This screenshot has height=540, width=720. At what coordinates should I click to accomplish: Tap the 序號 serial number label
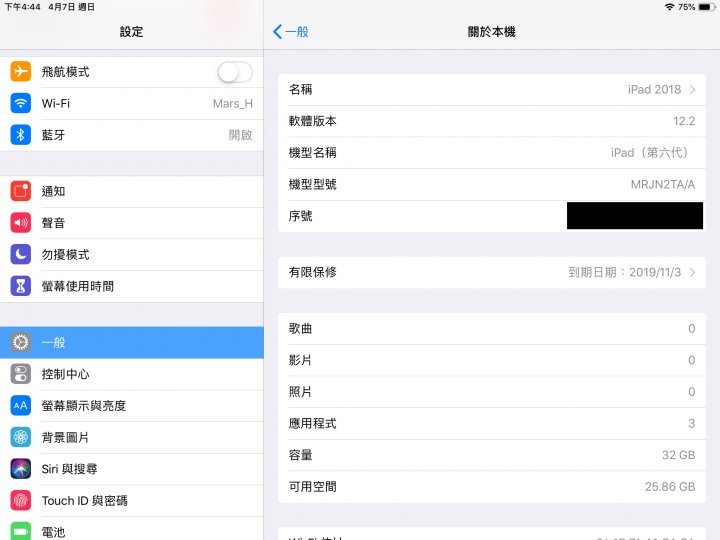(x=300, y=216)
